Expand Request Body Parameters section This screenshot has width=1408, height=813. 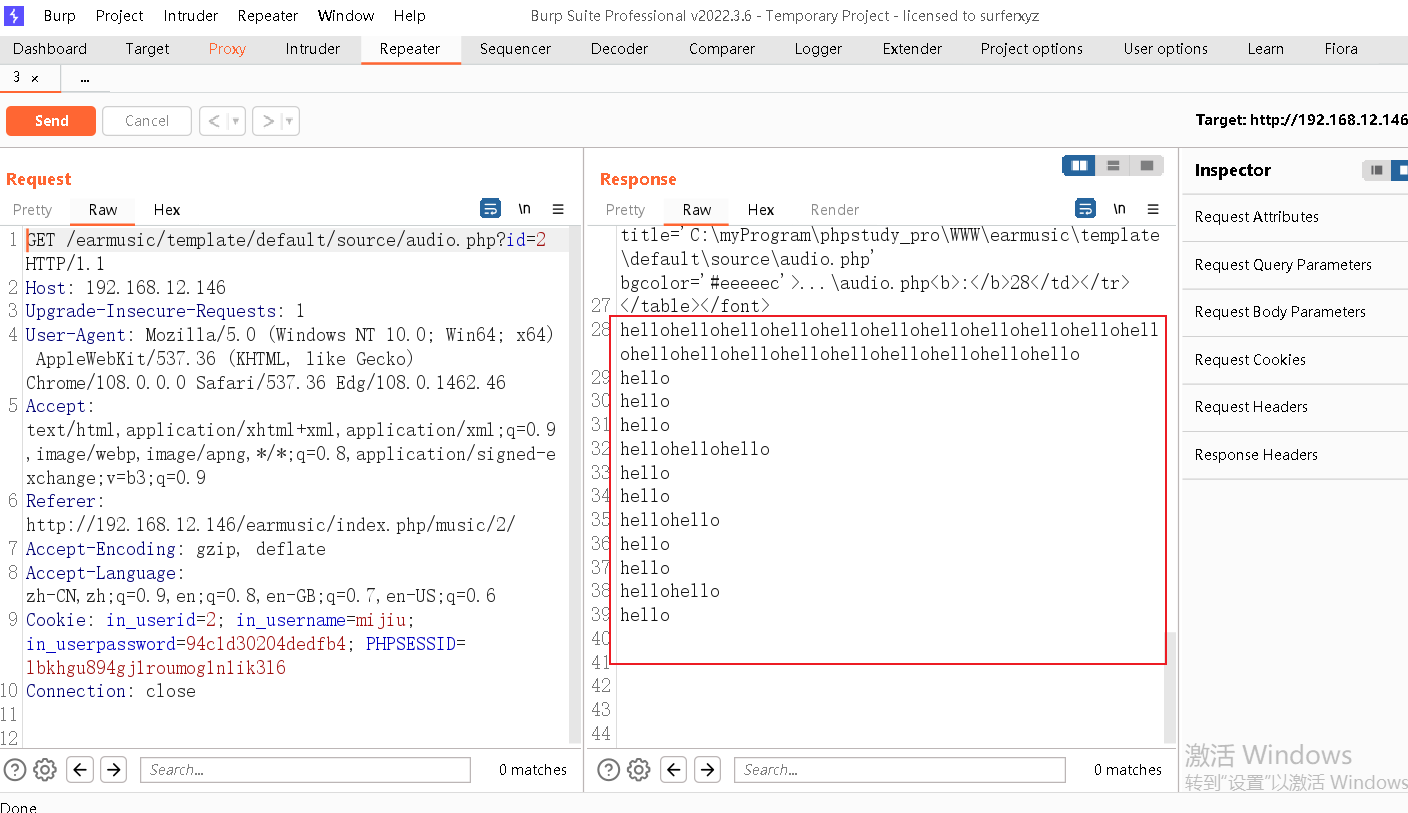1295,312
